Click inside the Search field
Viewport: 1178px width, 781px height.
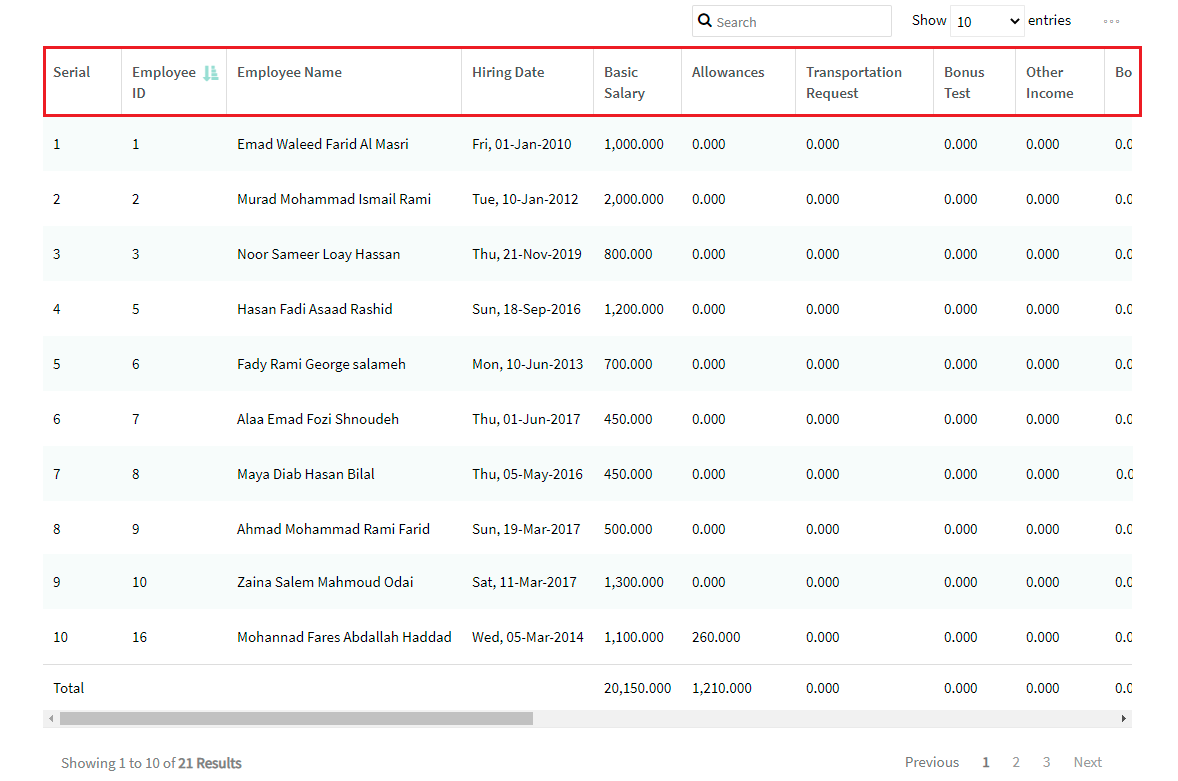point(792,21)
